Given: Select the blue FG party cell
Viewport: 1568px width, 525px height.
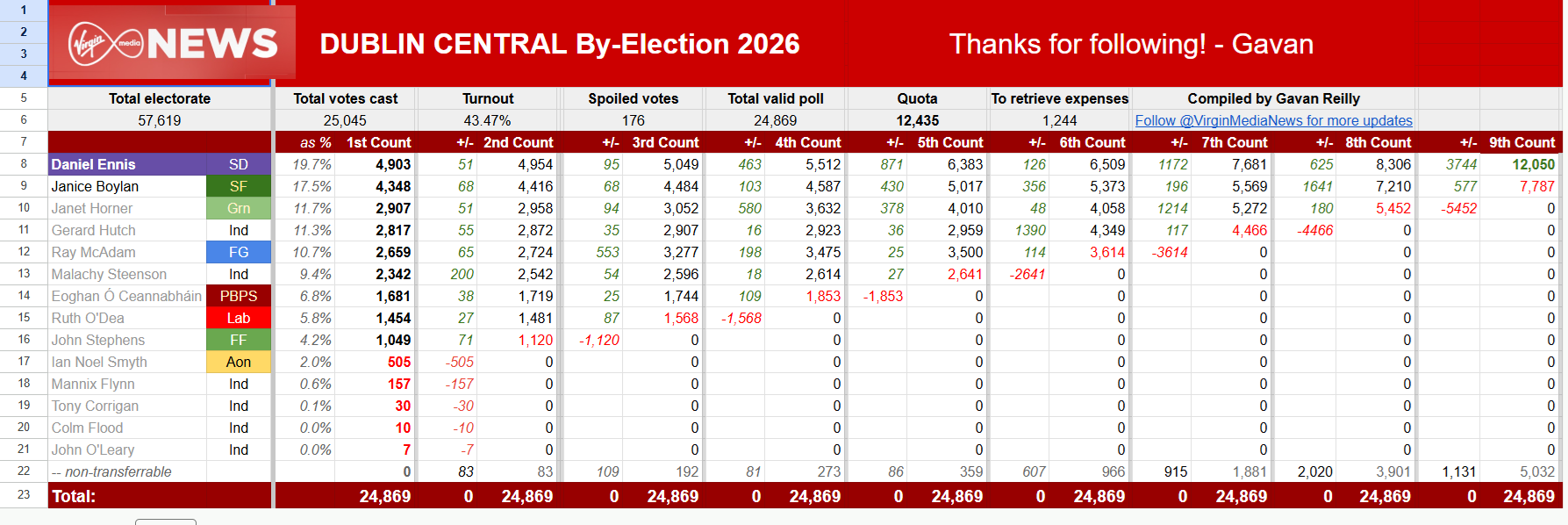Looking at the screenshot, I should (x=239, y=252).
